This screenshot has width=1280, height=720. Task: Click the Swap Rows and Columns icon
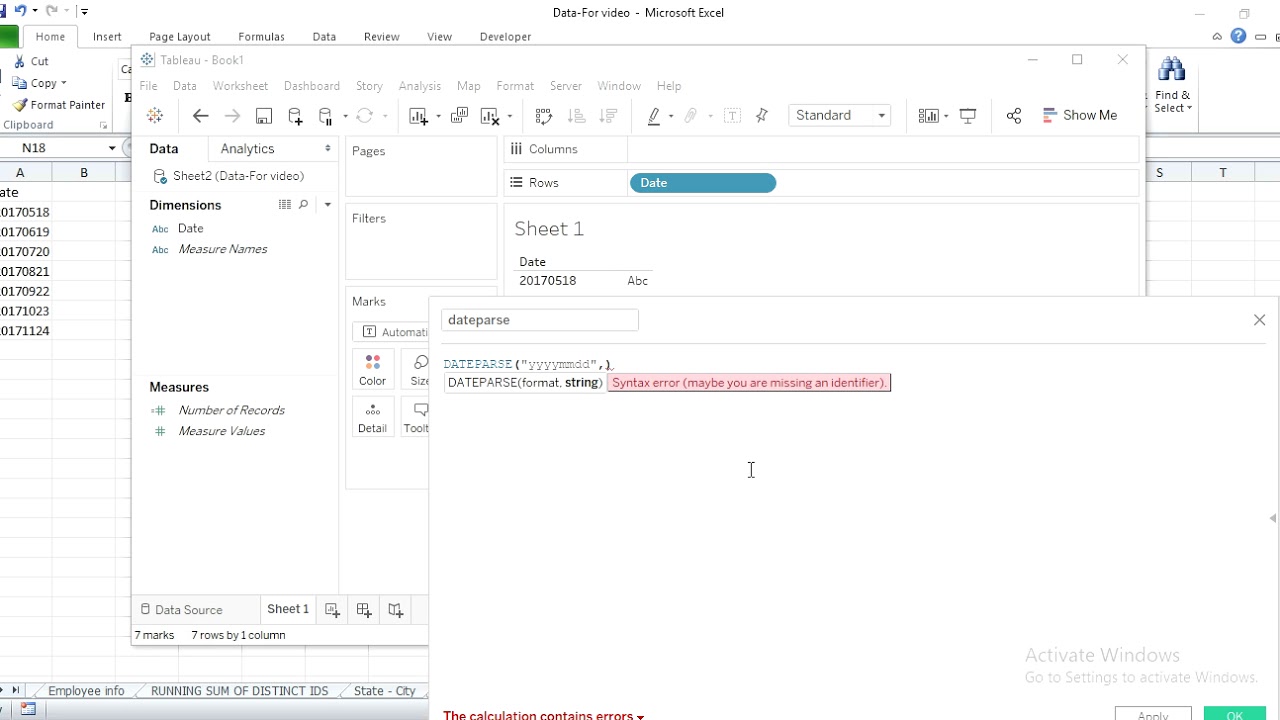(x=544, y=116)
